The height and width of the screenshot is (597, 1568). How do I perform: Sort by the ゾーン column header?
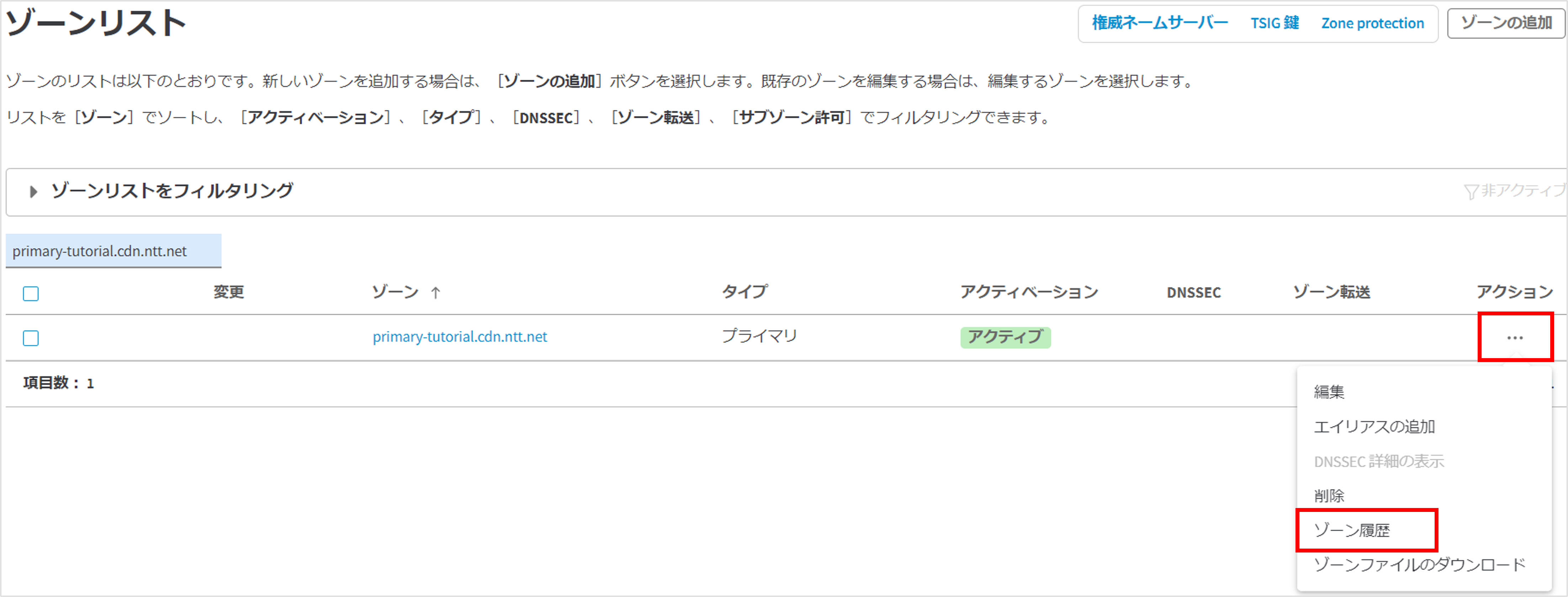click(396, 292)
